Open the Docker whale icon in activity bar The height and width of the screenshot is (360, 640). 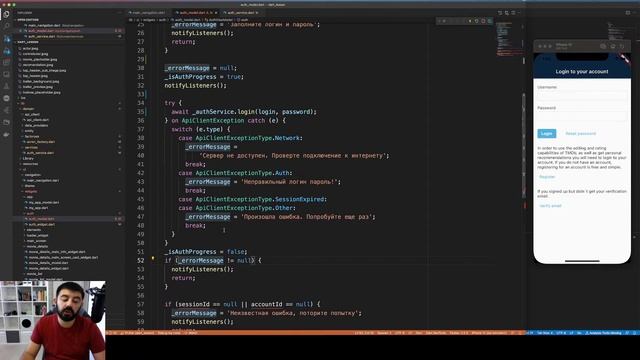[7, 134]
